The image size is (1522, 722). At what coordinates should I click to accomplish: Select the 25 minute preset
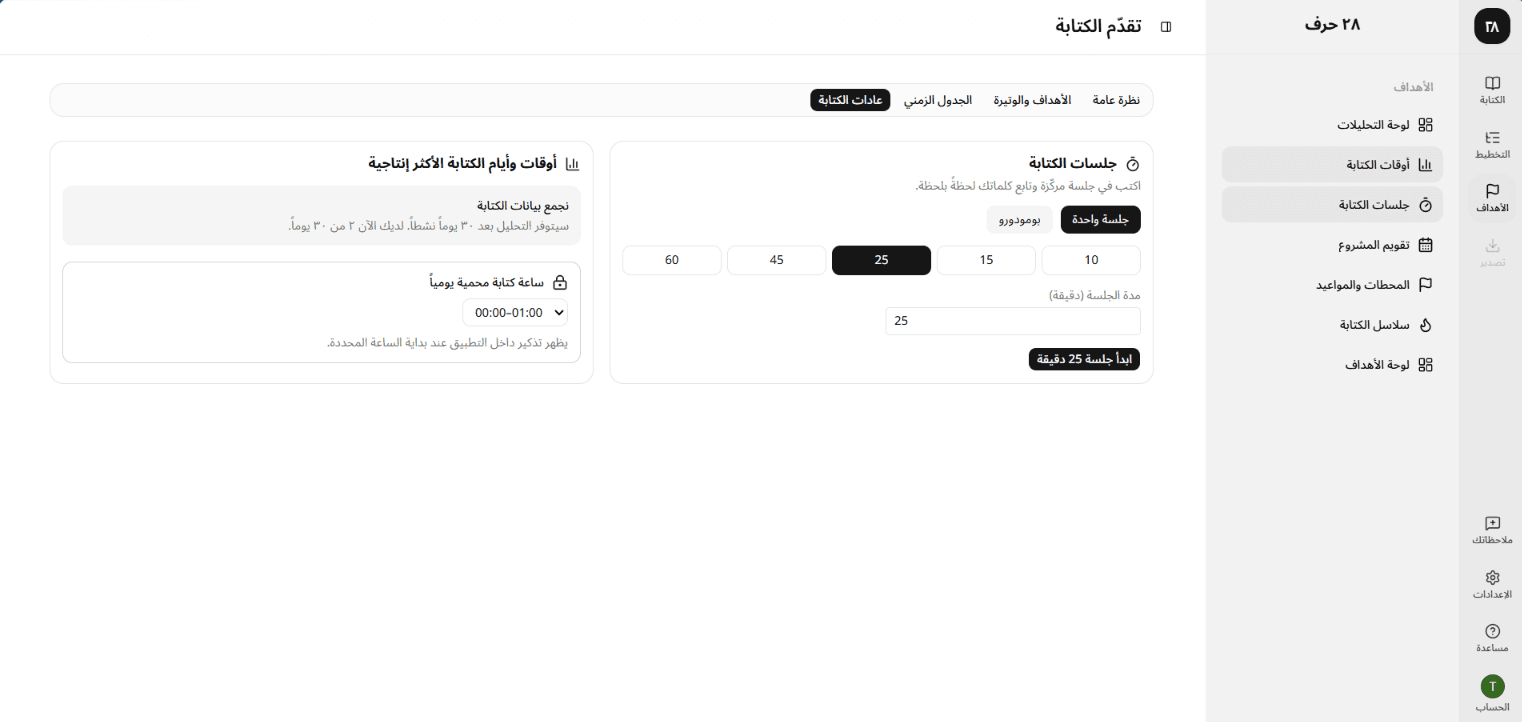click(881, 260)
